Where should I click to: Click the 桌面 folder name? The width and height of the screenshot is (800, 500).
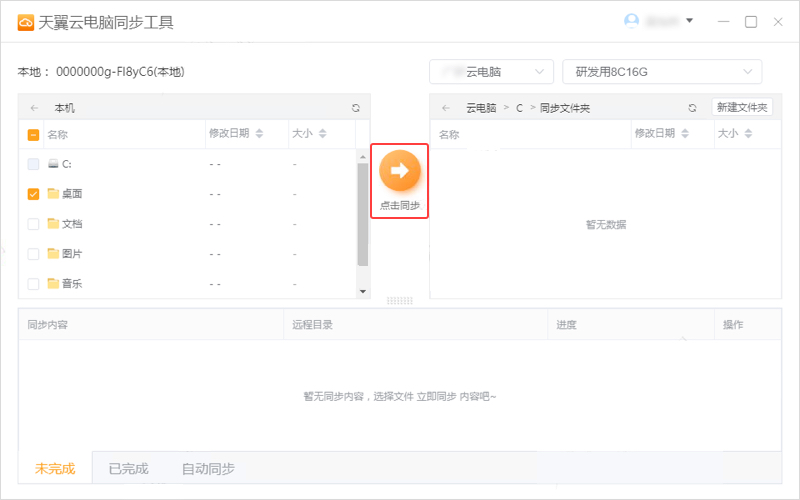(x=72, y=194)
